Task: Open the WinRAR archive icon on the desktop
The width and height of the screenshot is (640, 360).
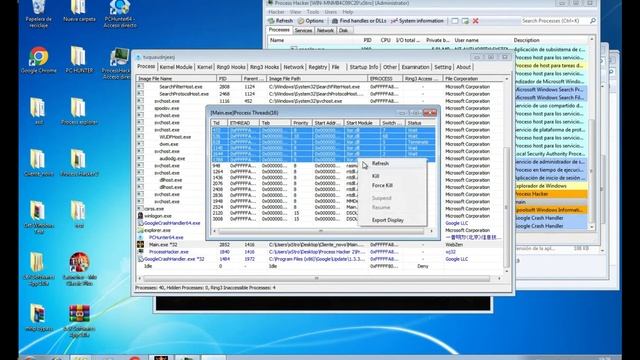Action: [79, 321]
